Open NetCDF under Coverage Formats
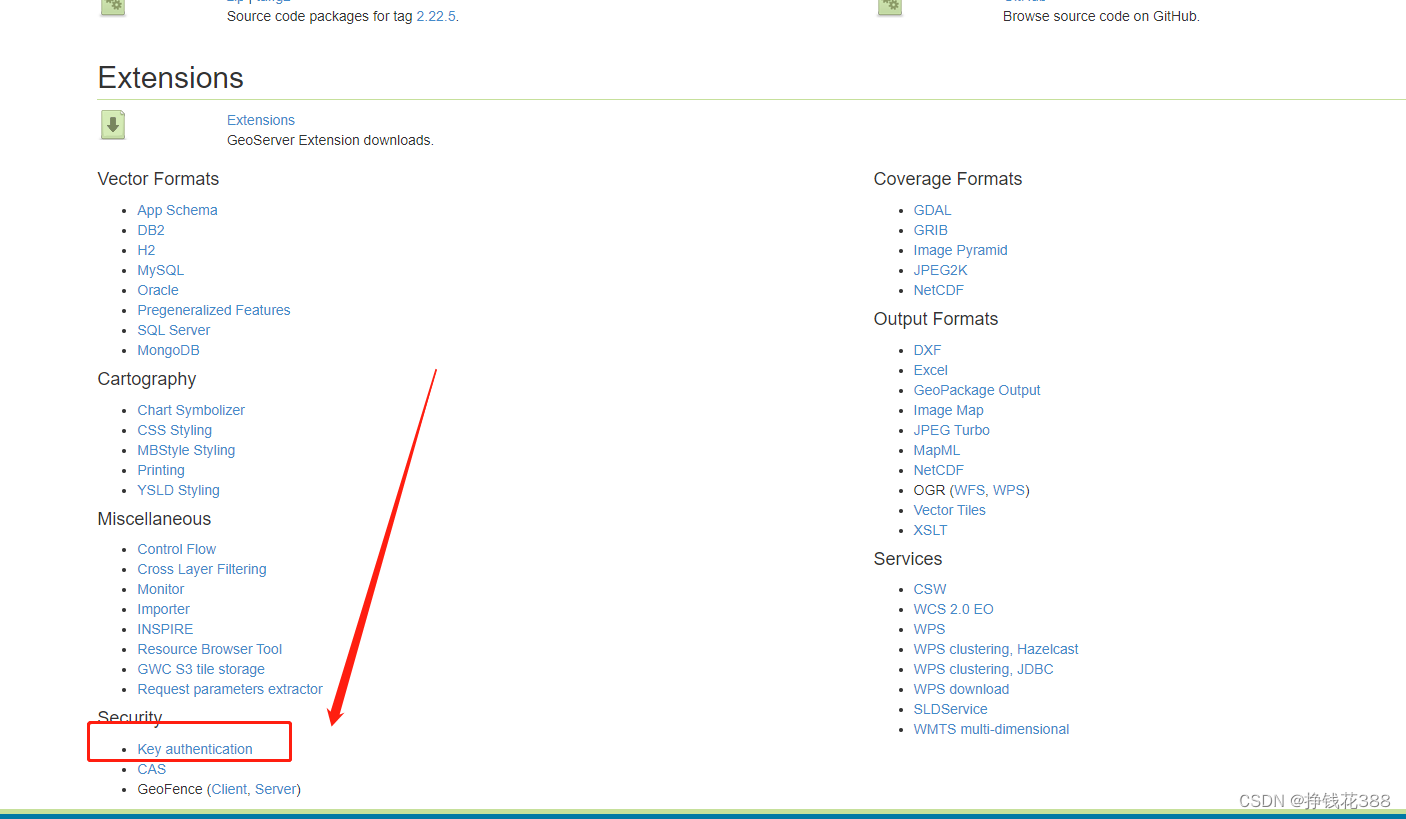Image resolution: width=1406 pixels, height=819 pixels. (938, 290)
